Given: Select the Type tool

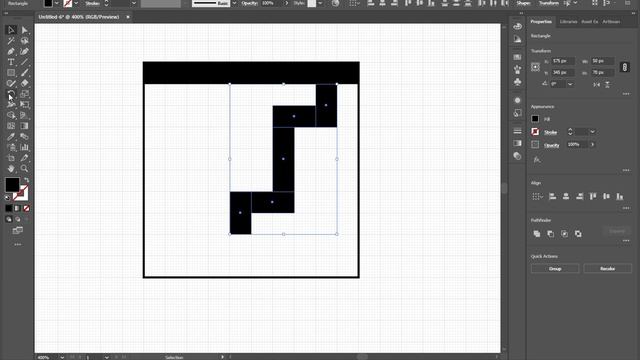Looking at the screenshot, I should (x=11, y=62).
